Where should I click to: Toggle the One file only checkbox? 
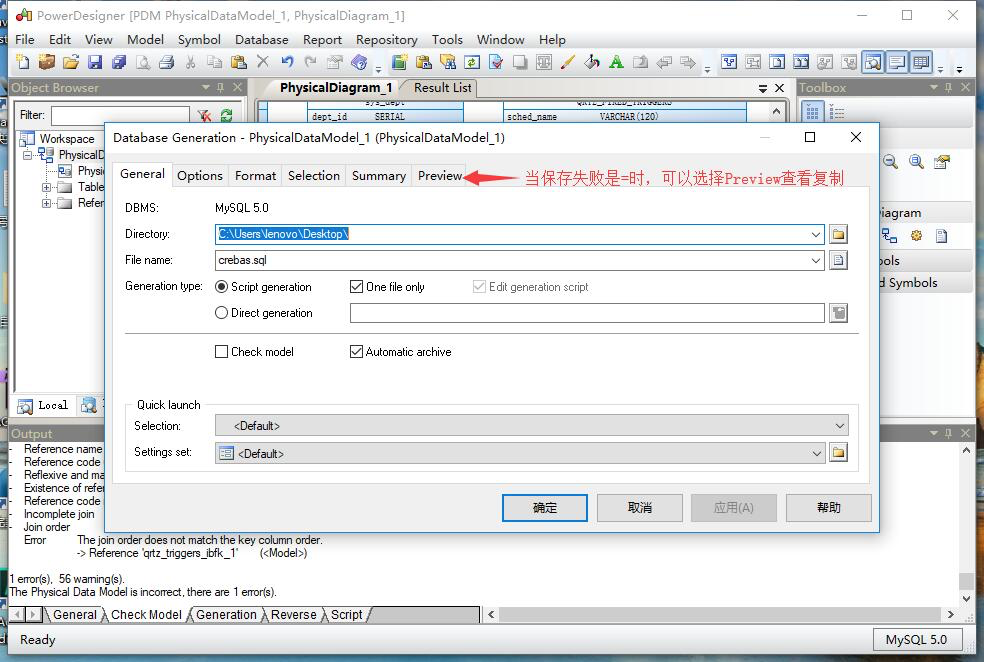pos(356,287)
